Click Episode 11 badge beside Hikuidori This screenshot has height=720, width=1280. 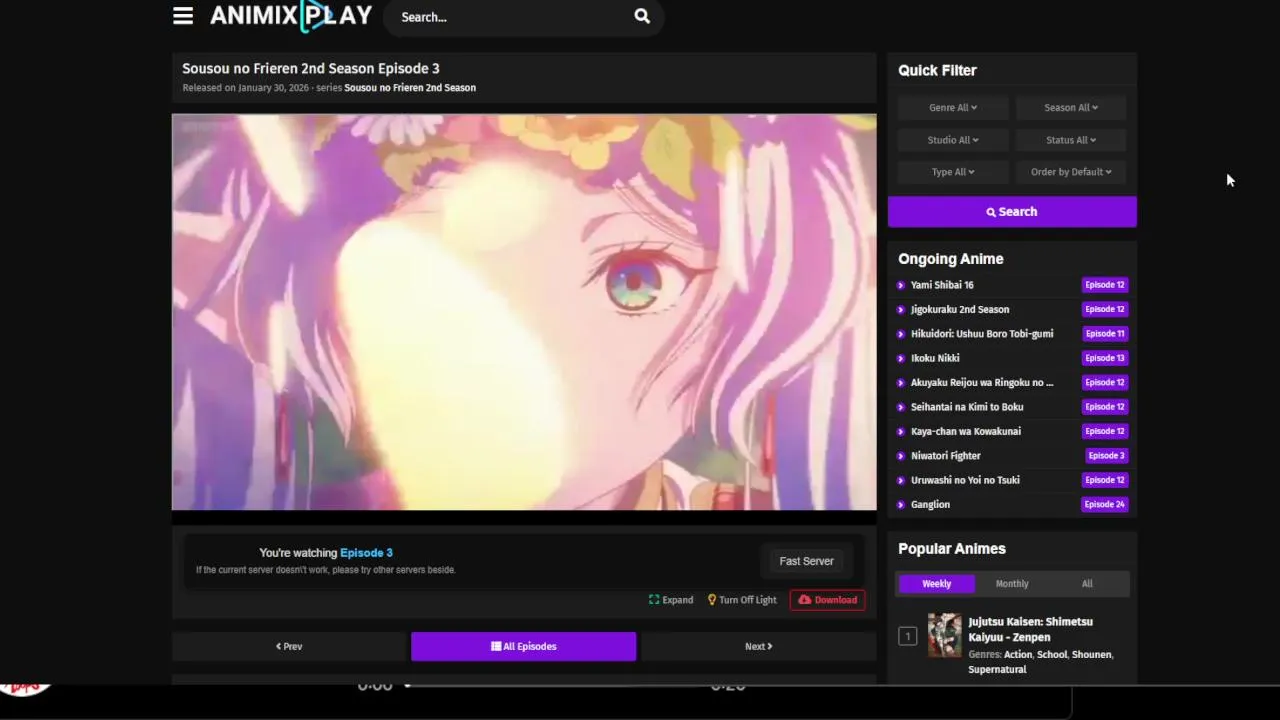1105,334
